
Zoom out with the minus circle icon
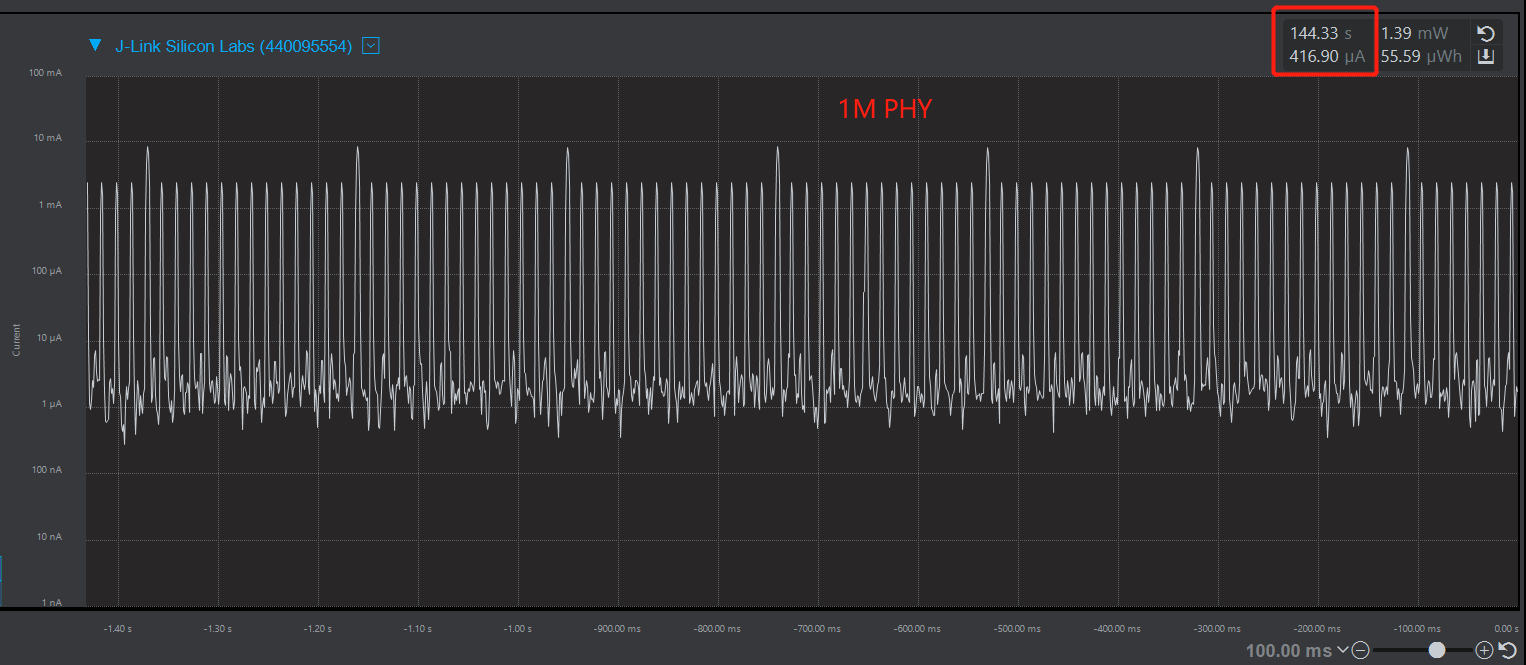(1360, 651)
